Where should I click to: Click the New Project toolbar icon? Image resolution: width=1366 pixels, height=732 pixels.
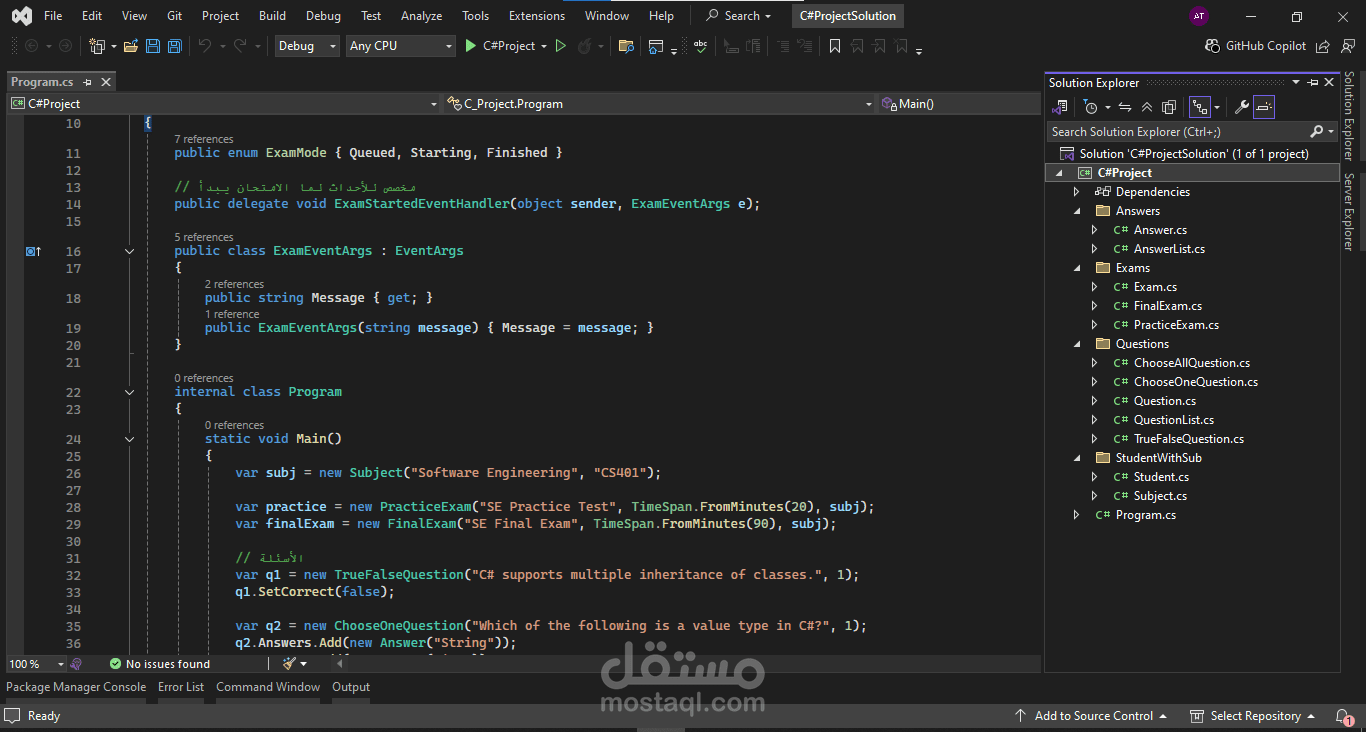(x=97, y=46)
